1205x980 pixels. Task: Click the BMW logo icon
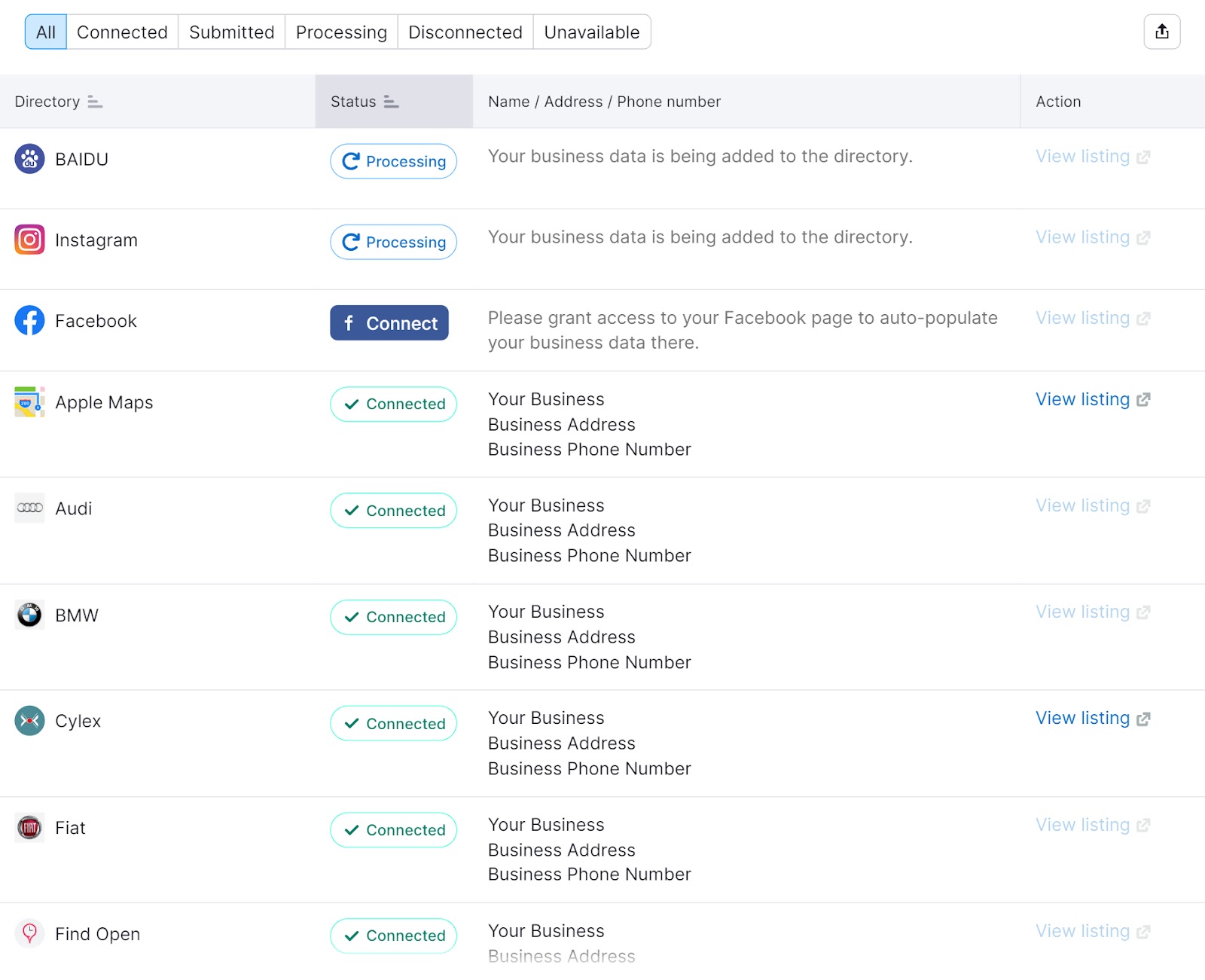[29, 615]
